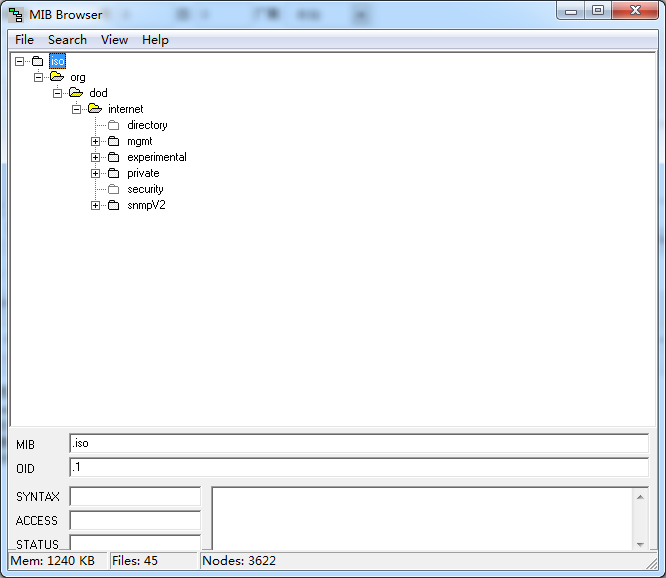
Task: Collapse the iso root node
Action: (20, 61)
